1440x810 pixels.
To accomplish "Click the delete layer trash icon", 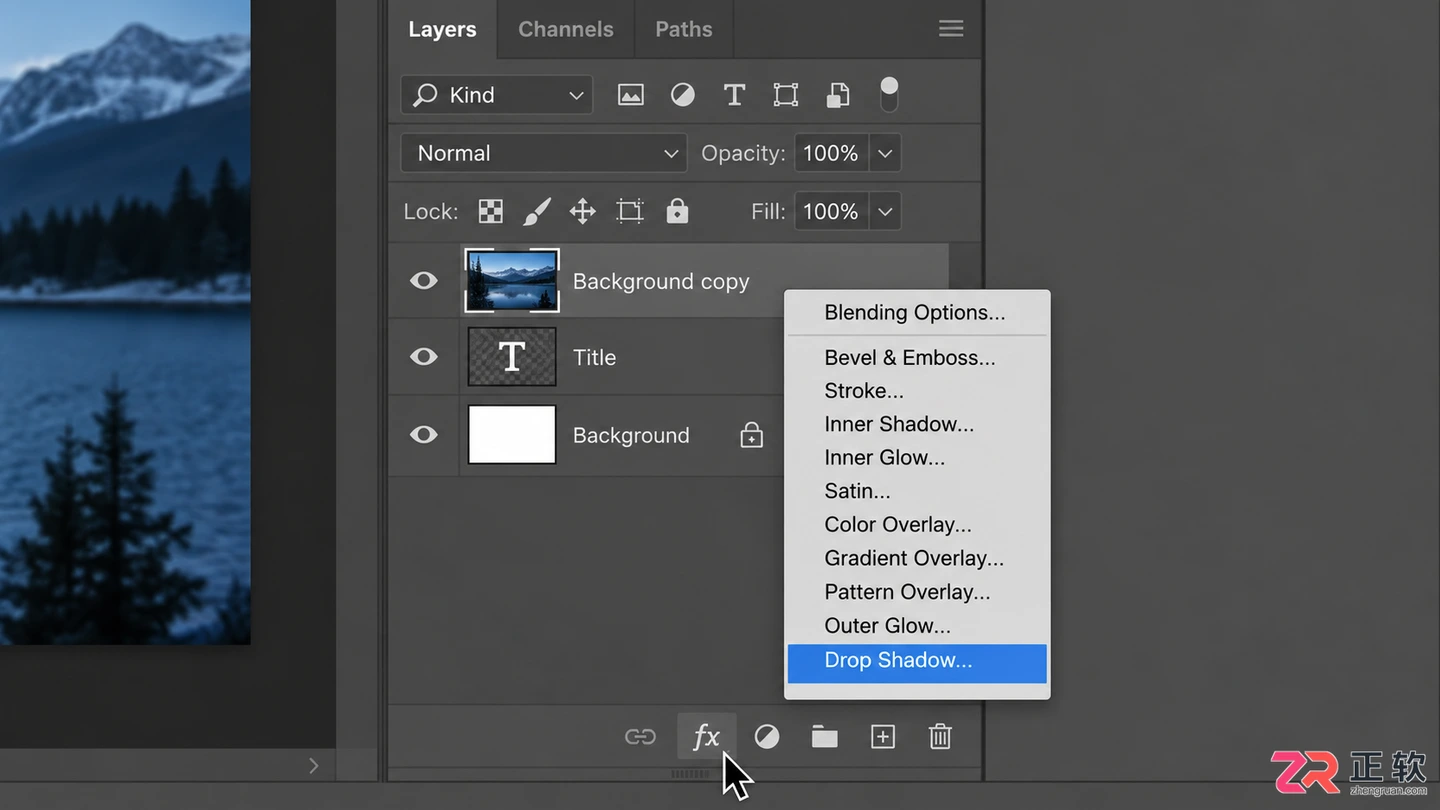I will pyautogui.click(x=940, y=737).
